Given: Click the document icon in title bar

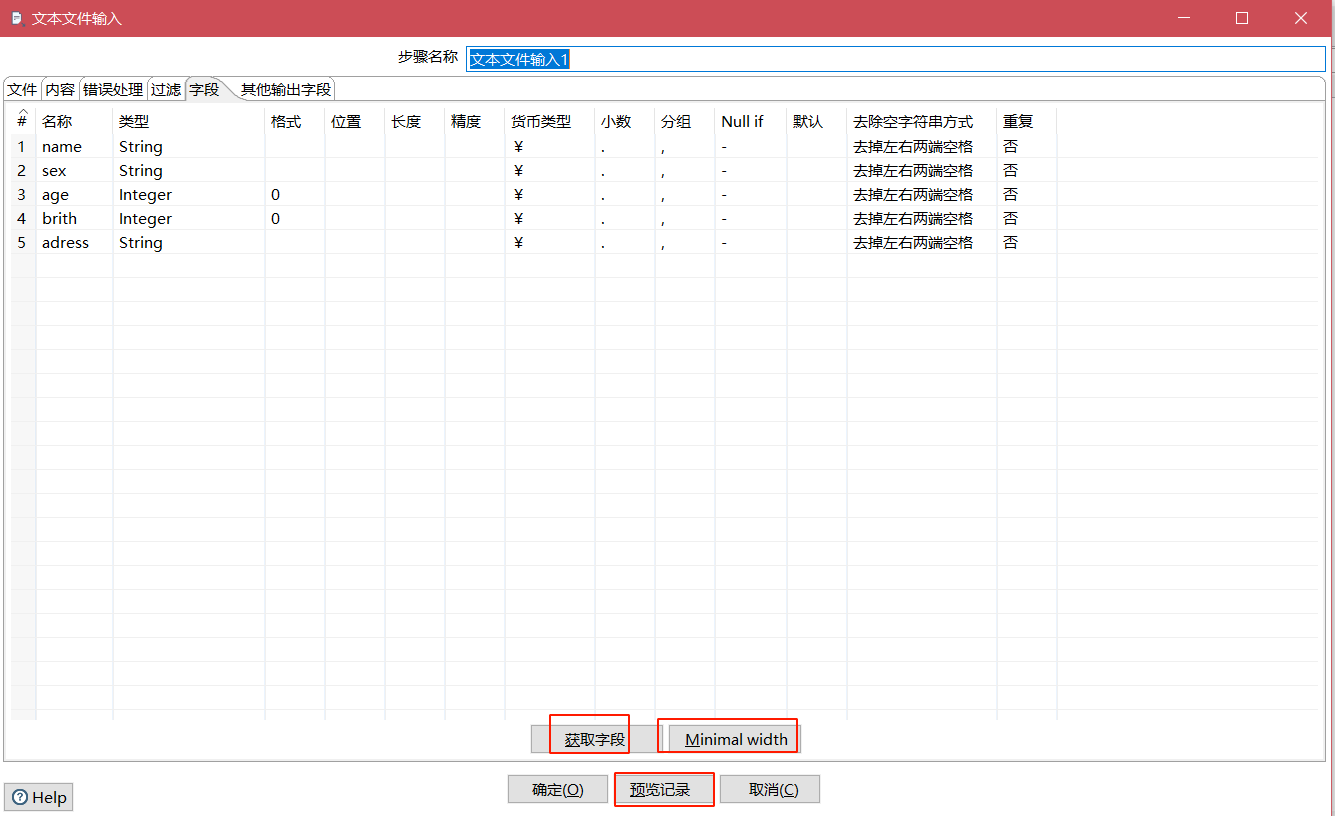Looking at the screenshot, I should [16, 18].
